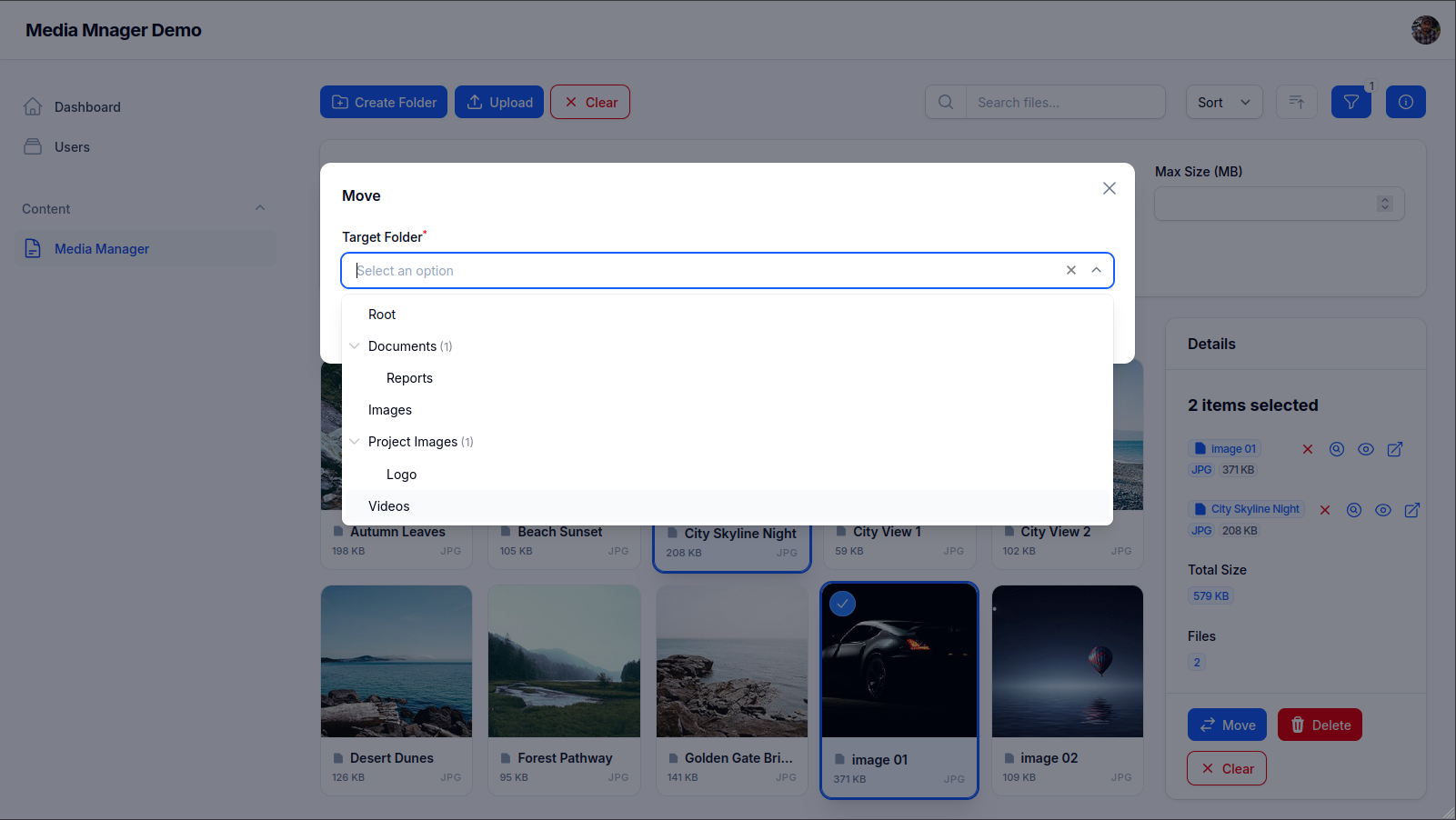Viewport: 1456px width, 820px height.
Task: Click the user avatar in header
Action: [x=1425, y=30]
